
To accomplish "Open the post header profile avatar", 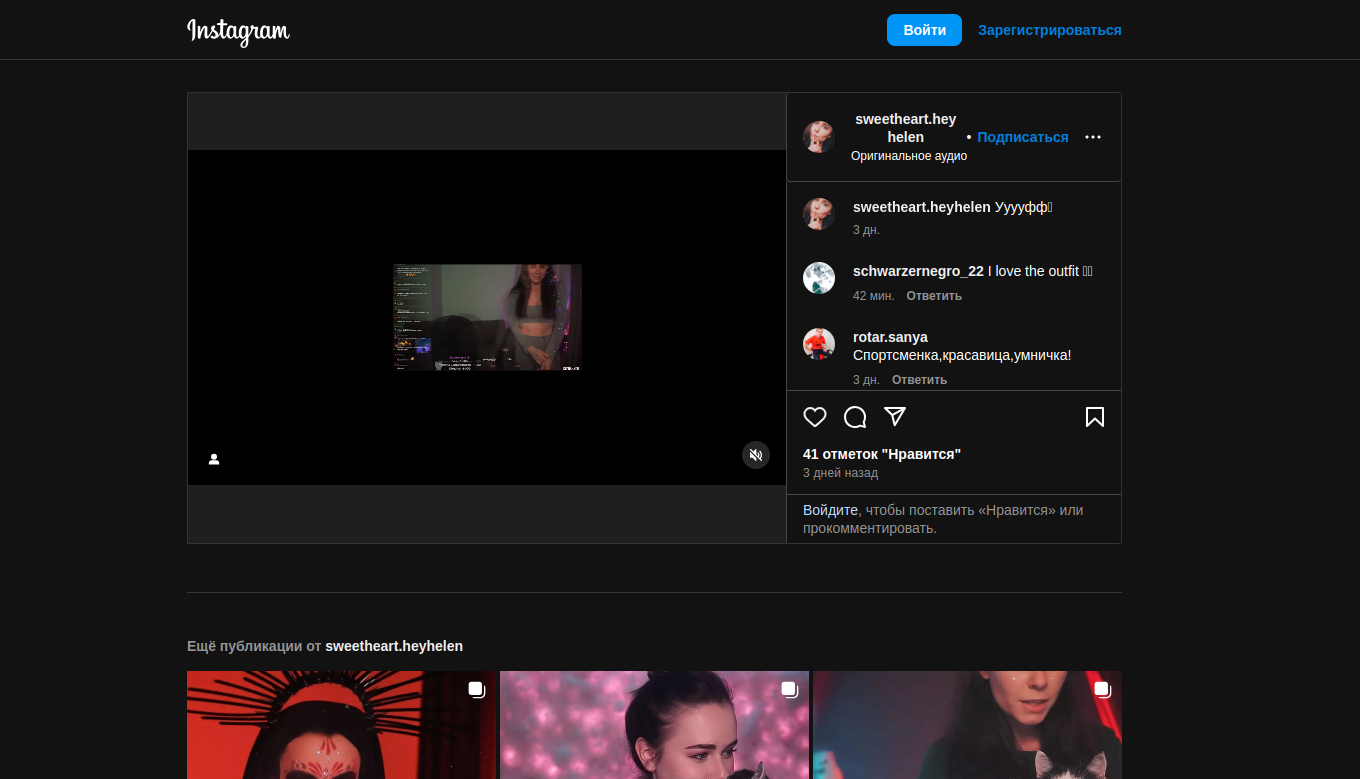I will point(819,137).
